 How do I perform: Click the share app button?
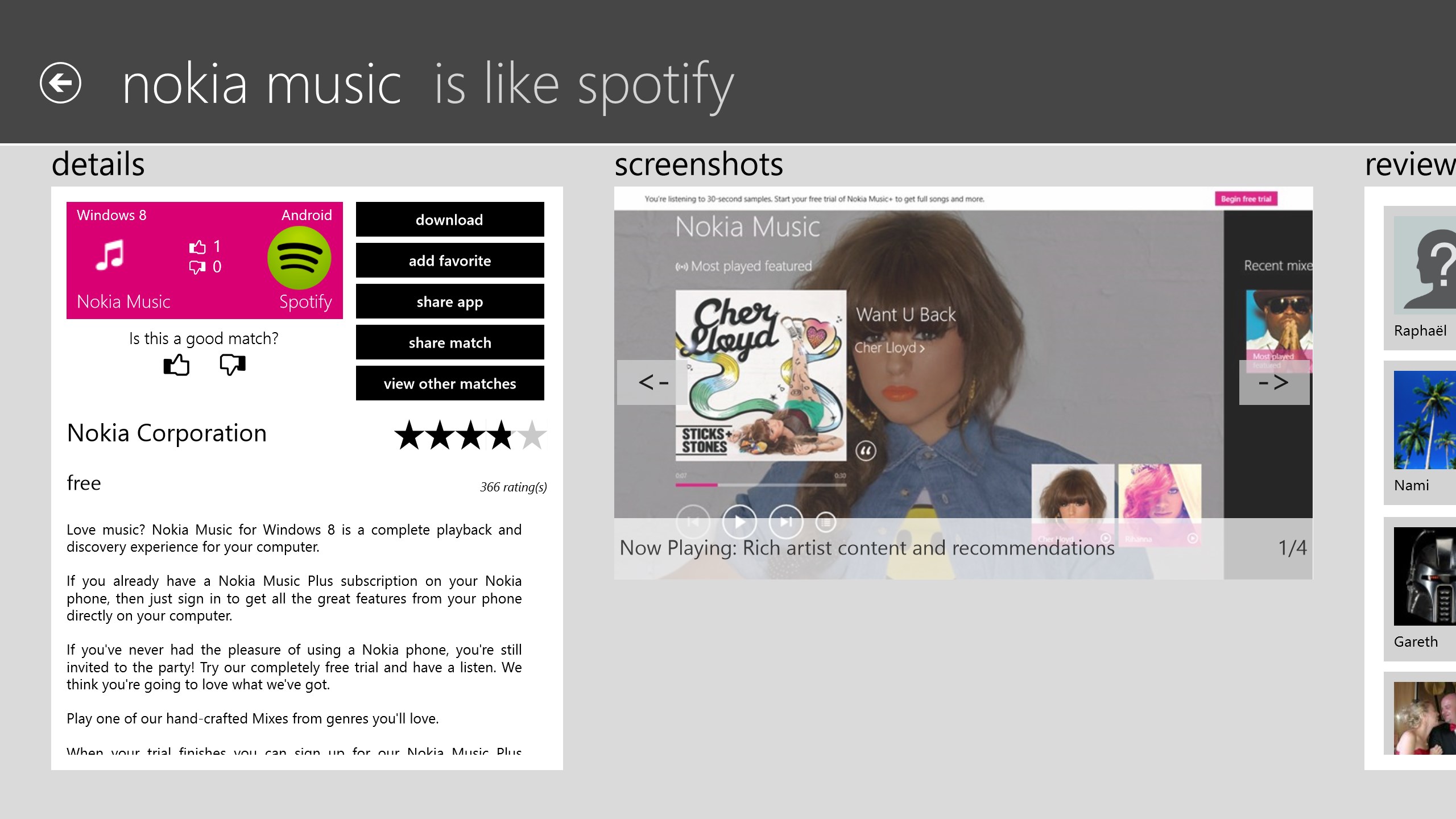pyautogui.click(x=449, y=301)
